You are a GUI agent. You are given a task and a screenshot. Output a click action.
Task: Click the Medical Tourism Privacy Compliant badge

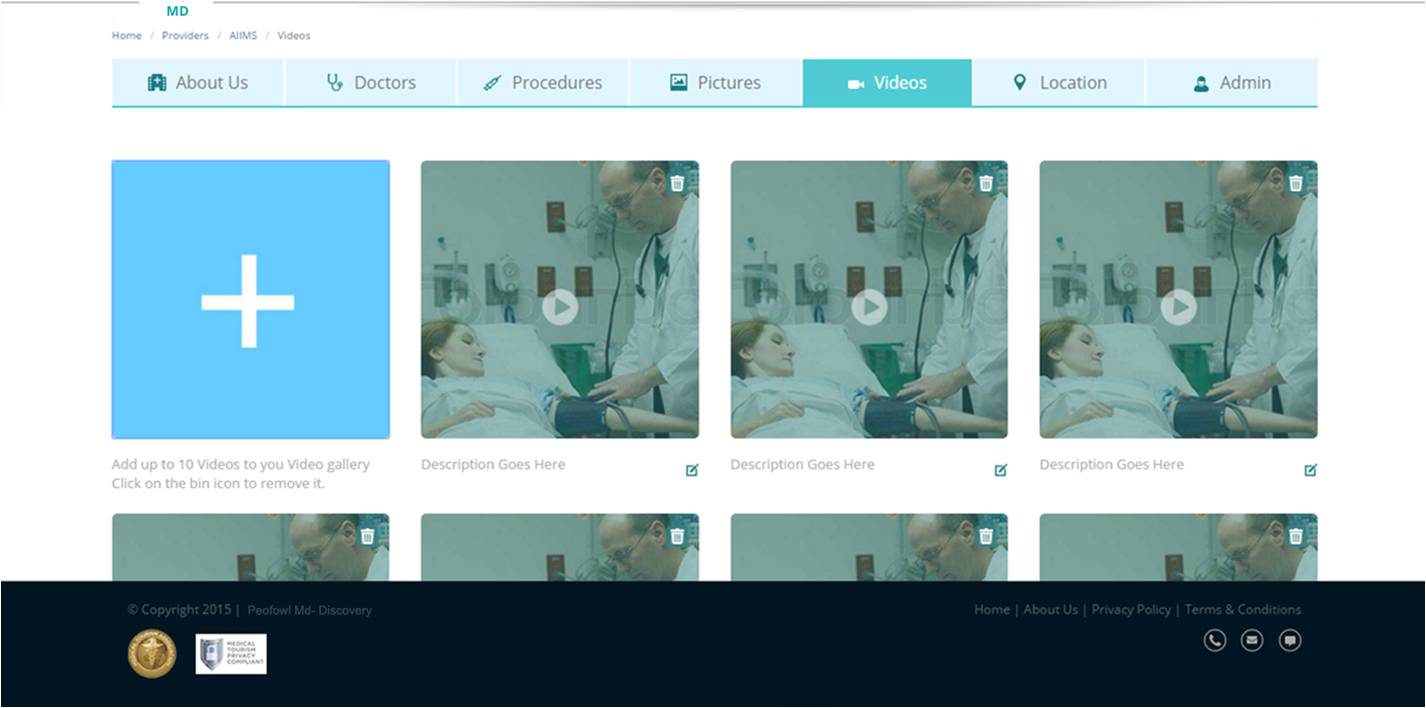coord(231,654)
